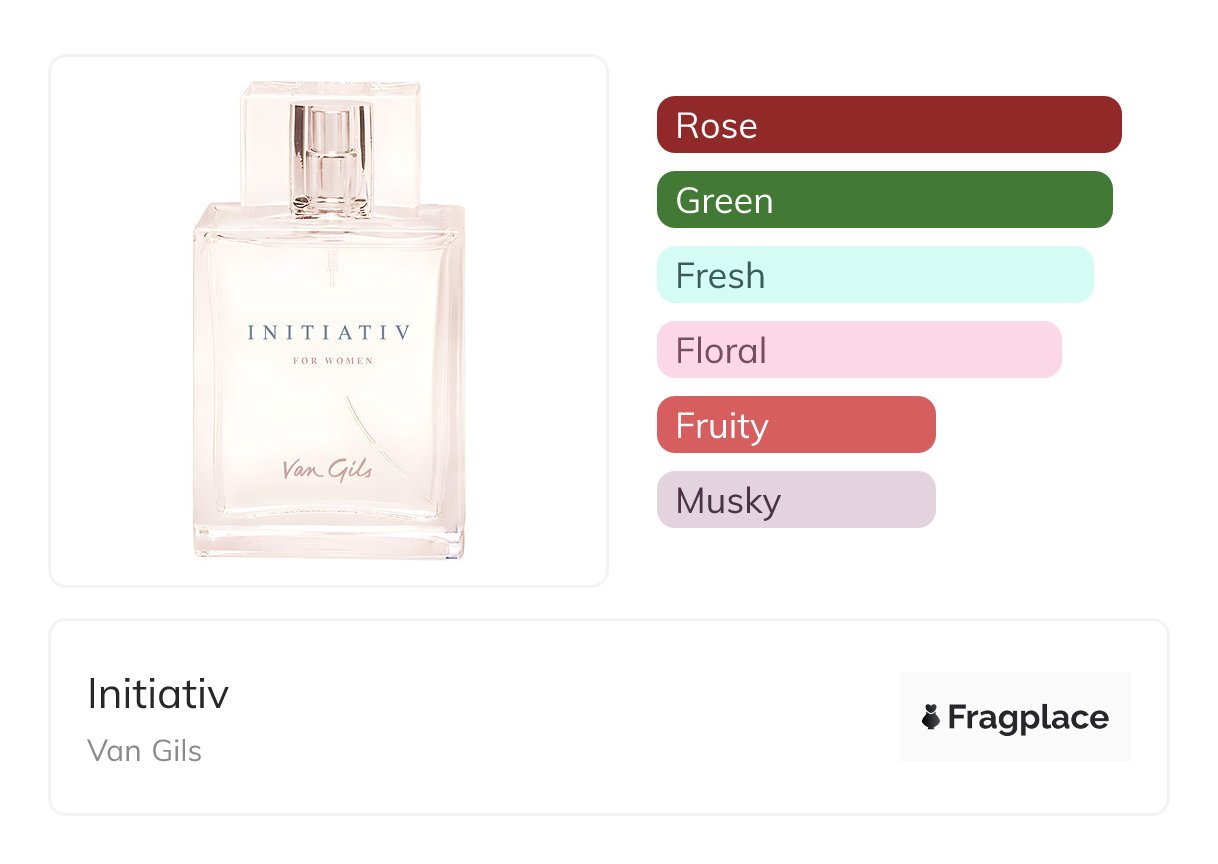Click the INITIATIV label on the bottle

329,333
